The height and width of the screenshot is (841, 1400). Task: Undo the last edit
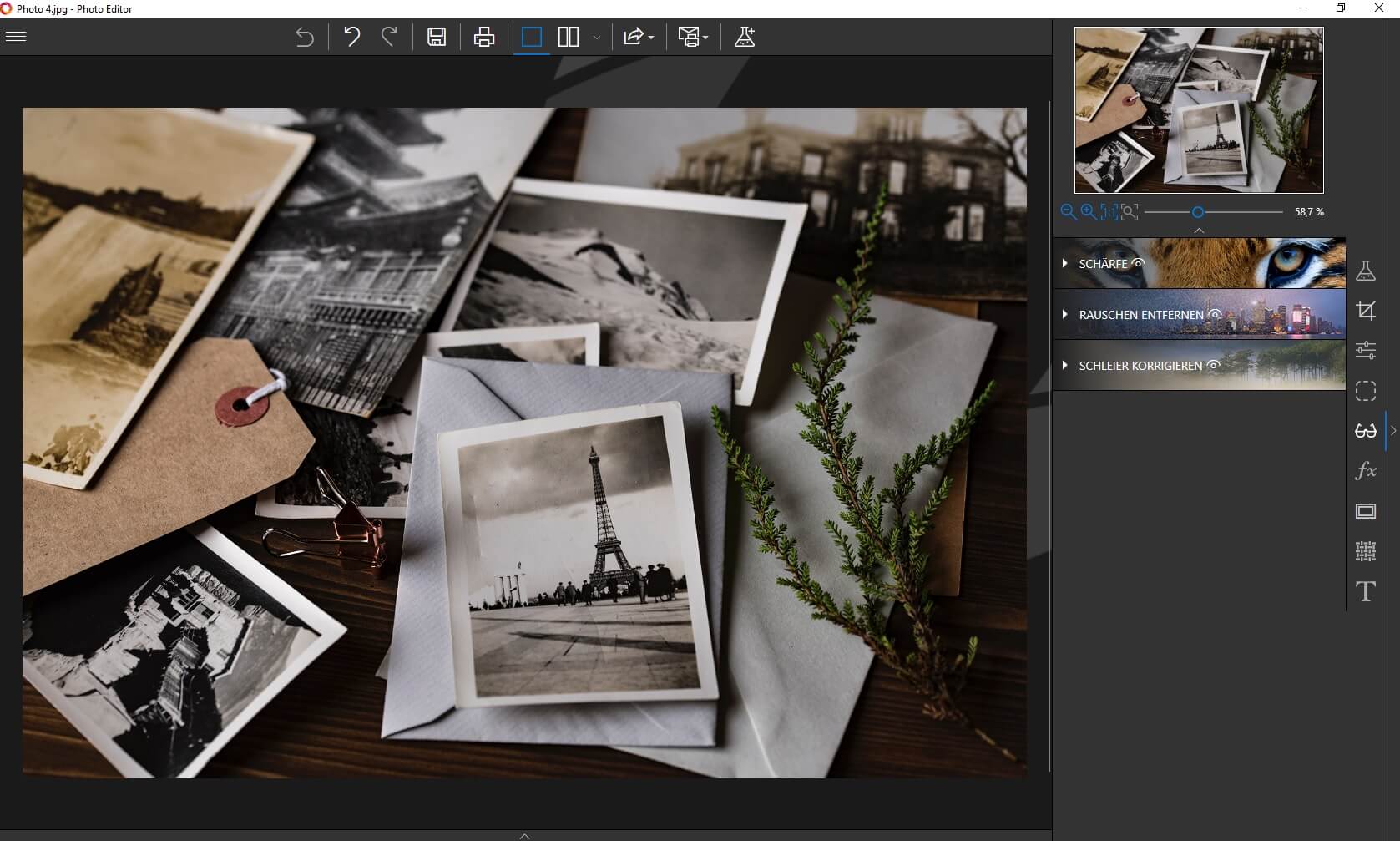tap(351, 37)
